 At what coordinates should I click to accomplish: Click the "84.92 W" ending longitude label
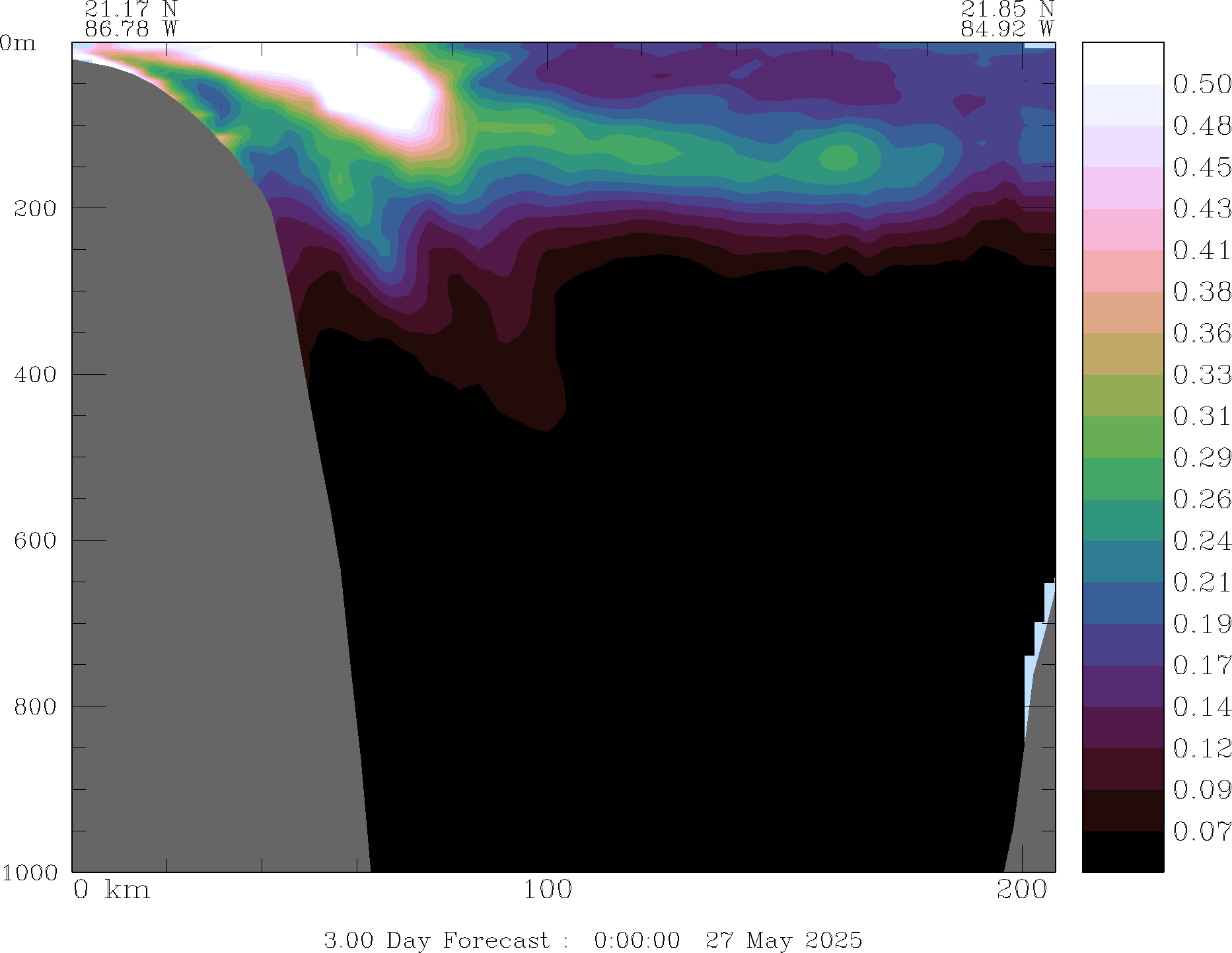tap(1007, 29)
